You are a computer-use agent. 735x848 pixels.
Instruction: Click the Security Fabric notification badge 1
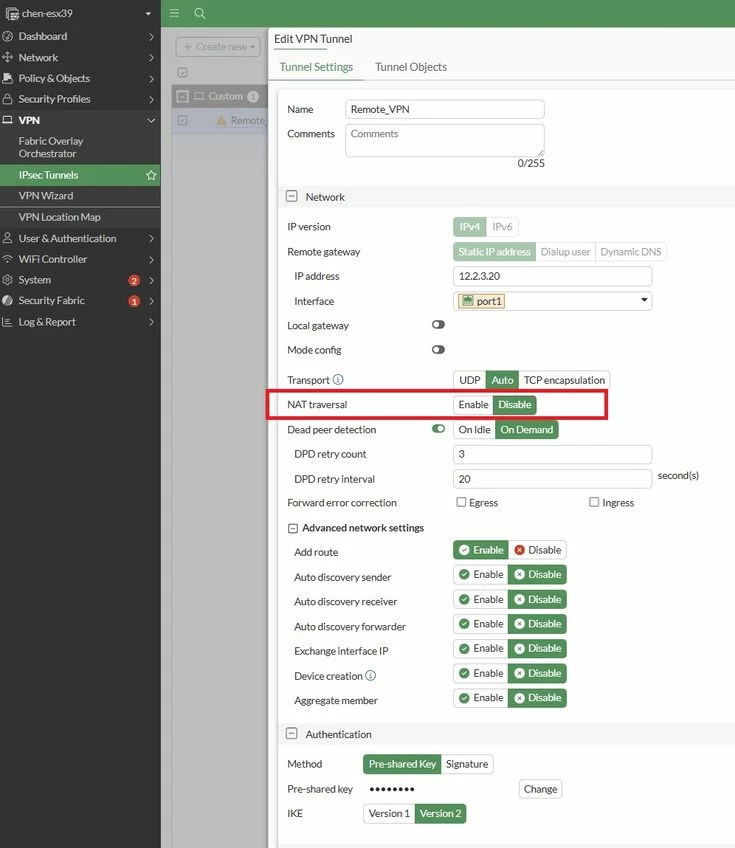pos(134,301)
